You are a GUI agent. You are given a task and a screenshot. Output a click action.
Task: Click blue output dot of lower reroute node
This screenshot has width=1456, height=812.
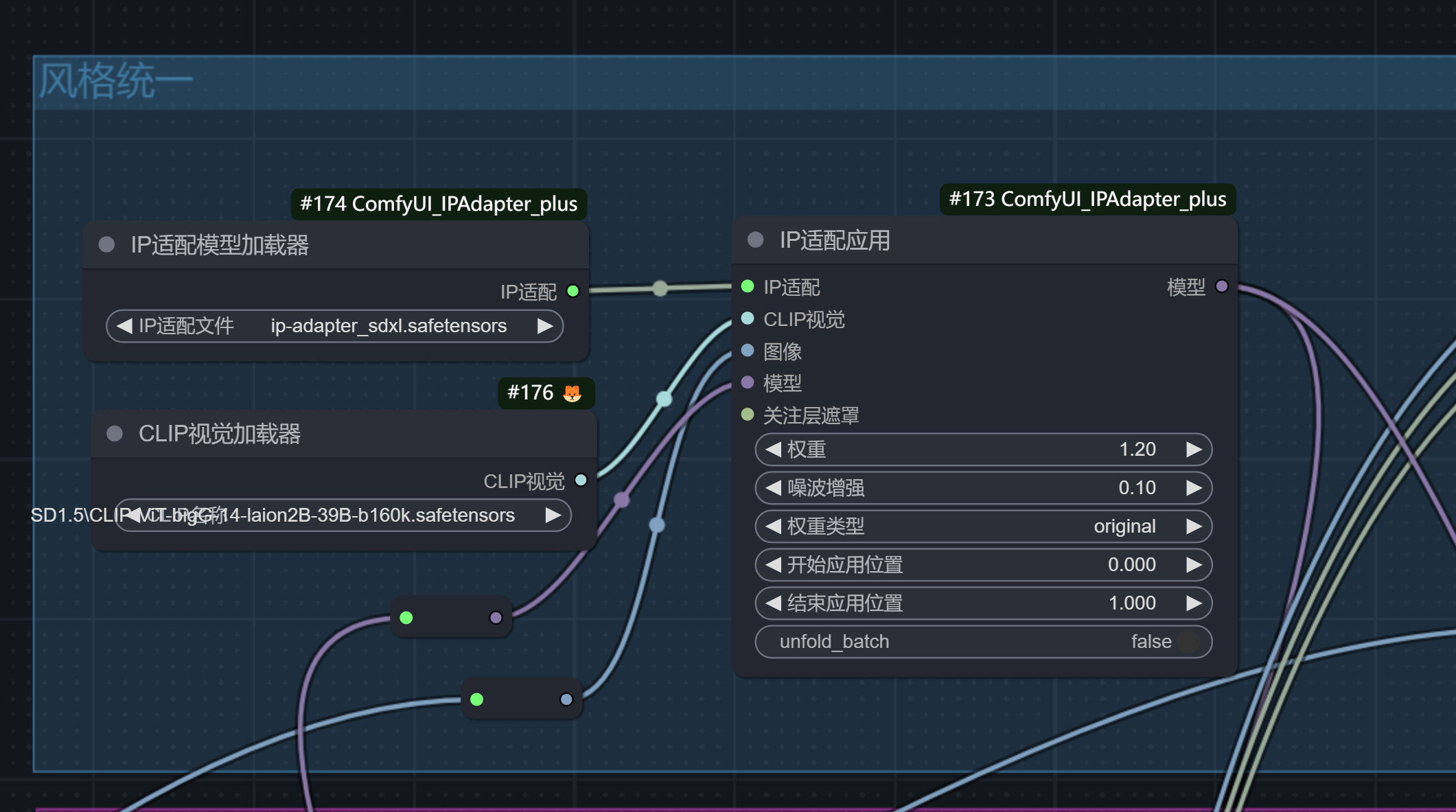click(566, 699)
